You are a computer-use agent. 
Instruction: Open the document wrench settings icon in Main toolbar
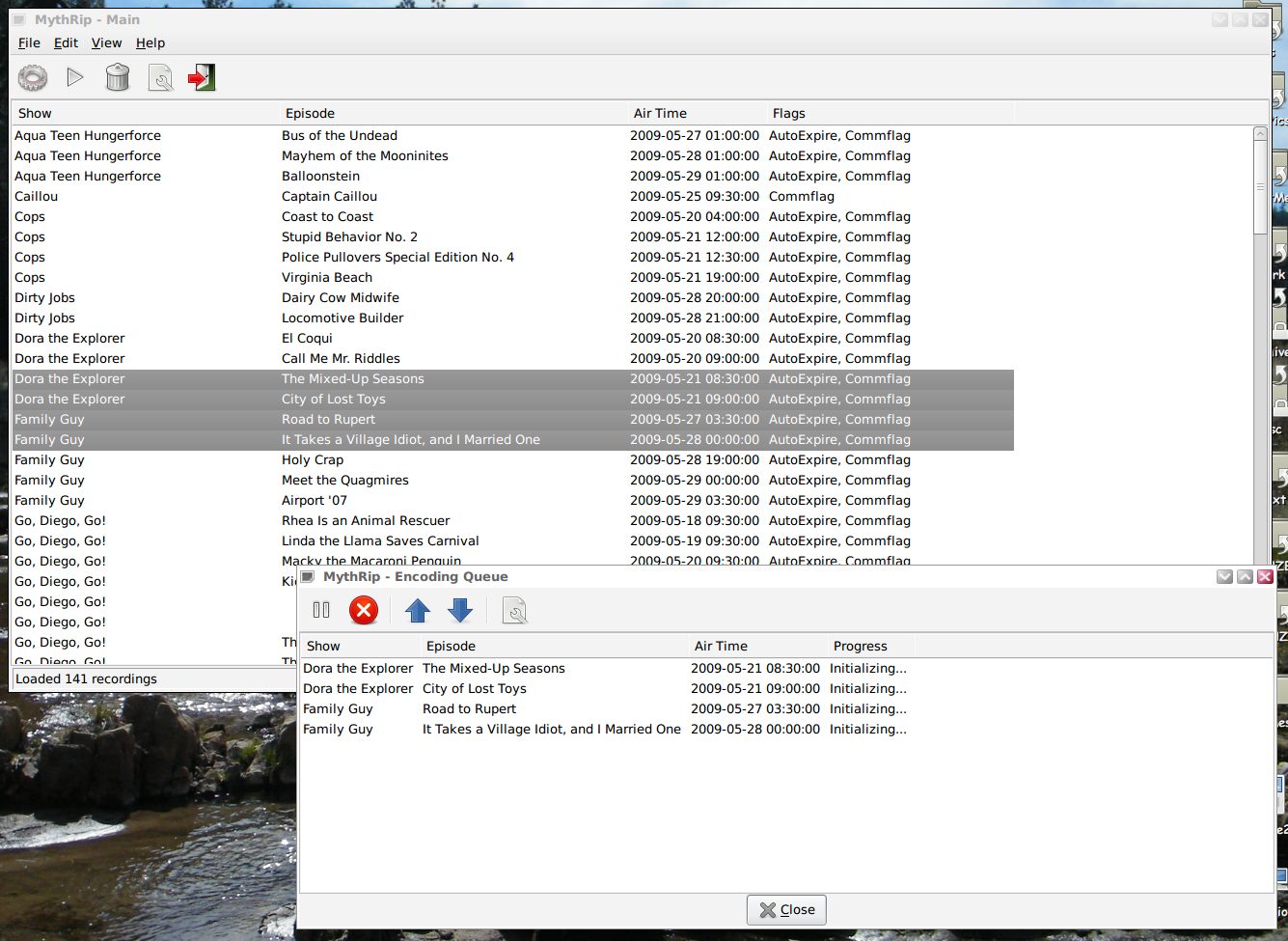point(160,77)
